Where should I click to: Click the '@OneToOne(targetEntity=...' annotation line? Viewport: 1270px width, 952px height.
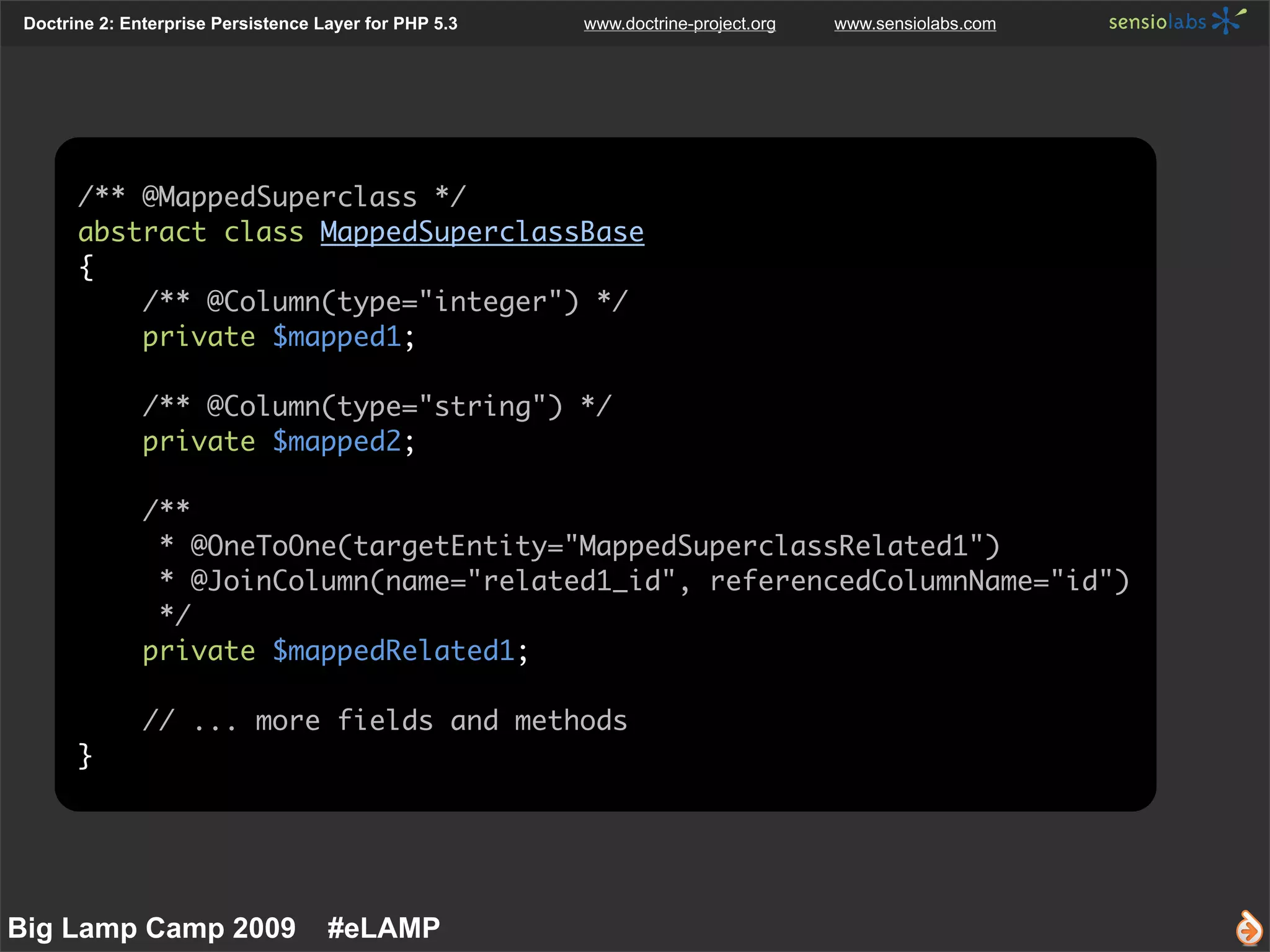(x=580, y=546)
